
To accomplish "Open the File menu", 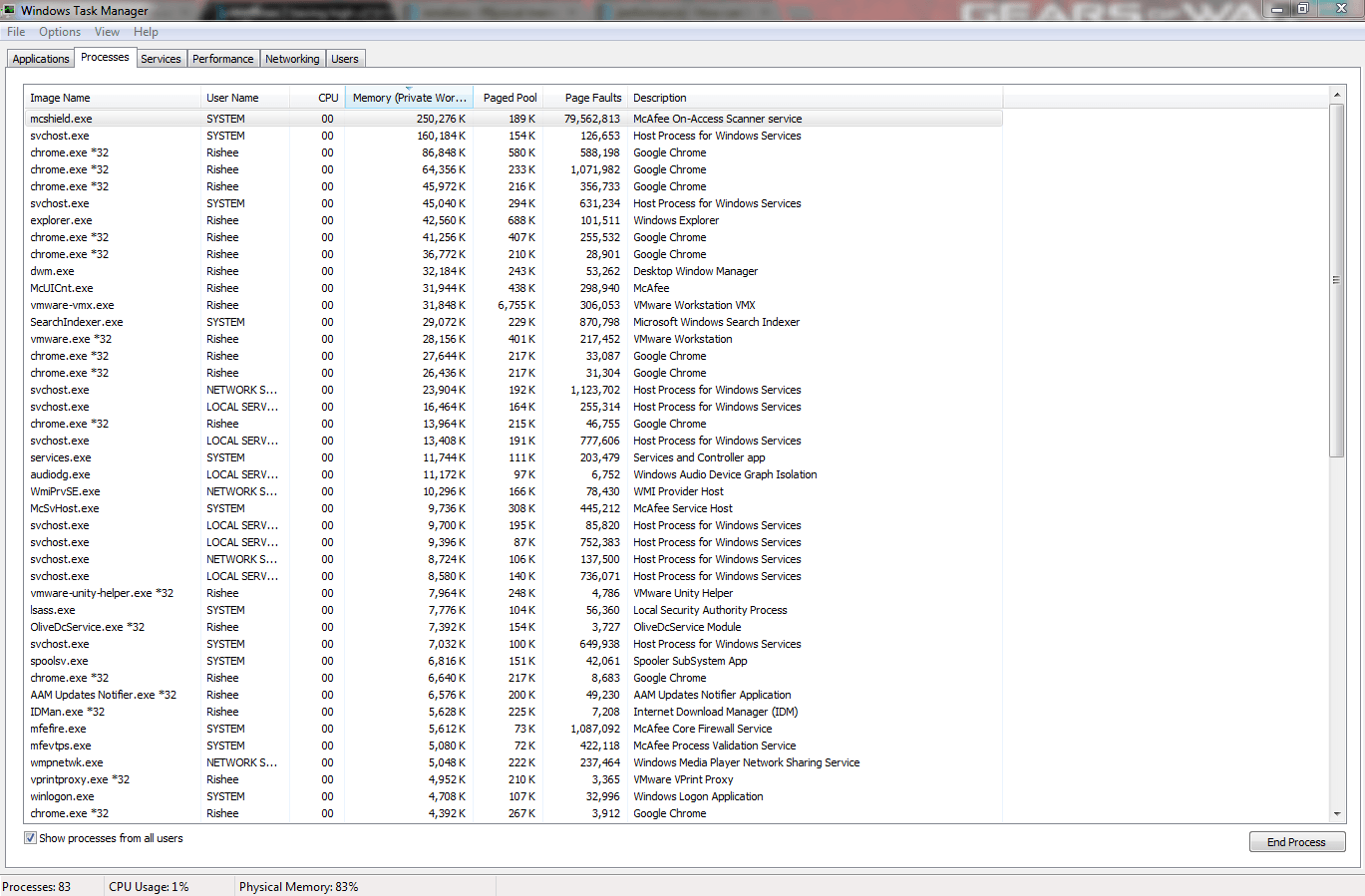I will click(16, 32).
